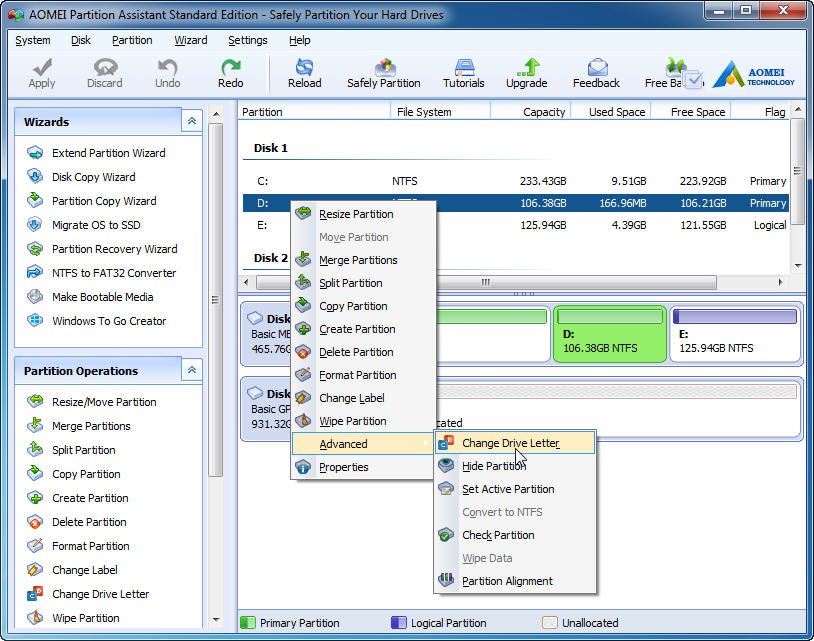Choose Change Drive Letter in submenu

coord(510,443)
